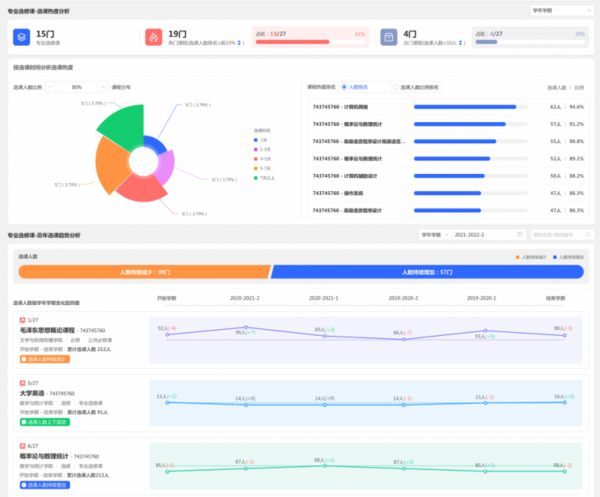Click the 计算机辅助设计 ranking row with 50人
Image resolution: width=600 pixels, height=497 pixels.
point(448,176)
